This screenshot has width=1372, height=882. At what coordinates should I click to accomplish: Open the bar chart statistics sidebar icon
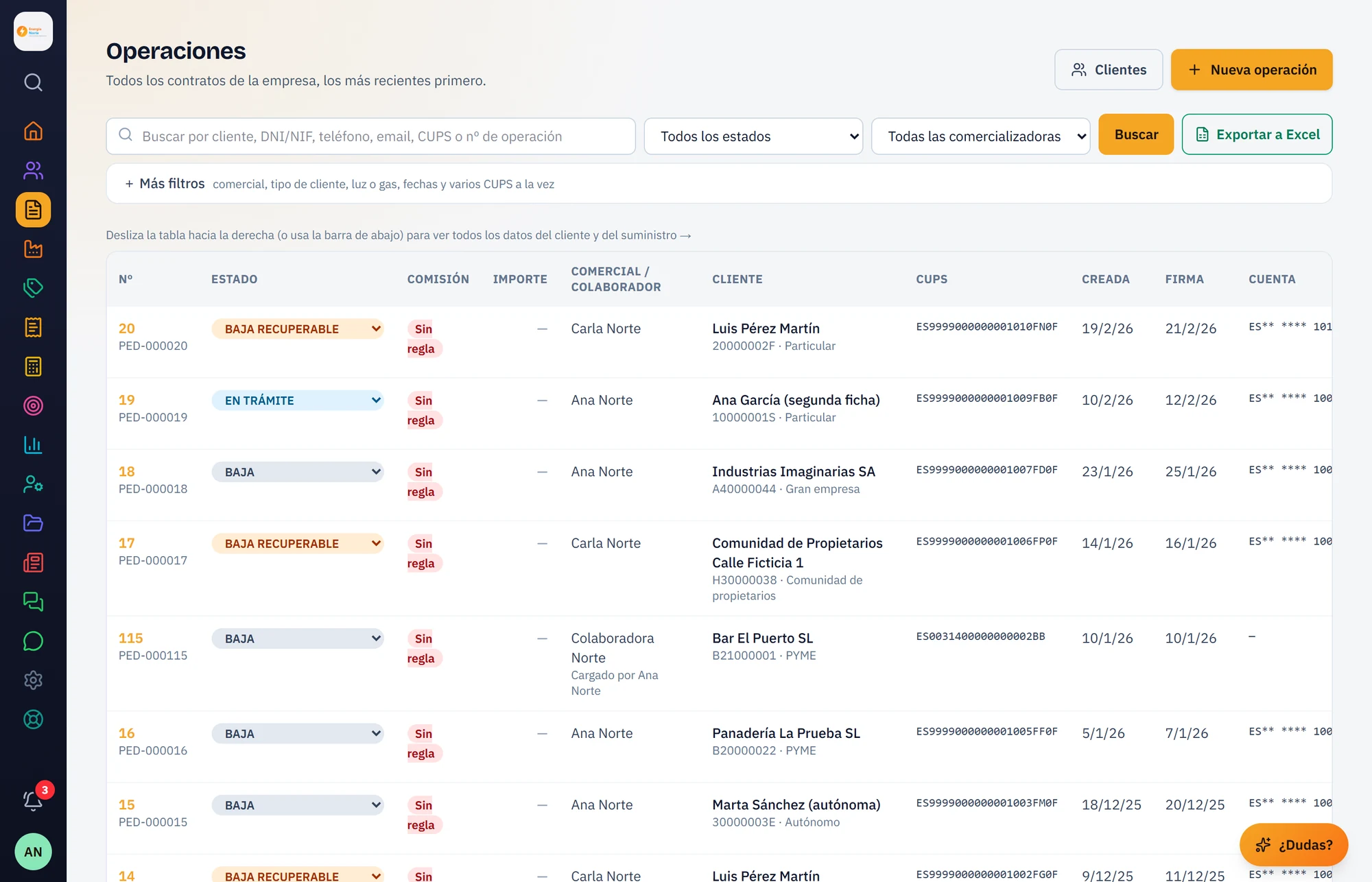click(x=33, y=445)
